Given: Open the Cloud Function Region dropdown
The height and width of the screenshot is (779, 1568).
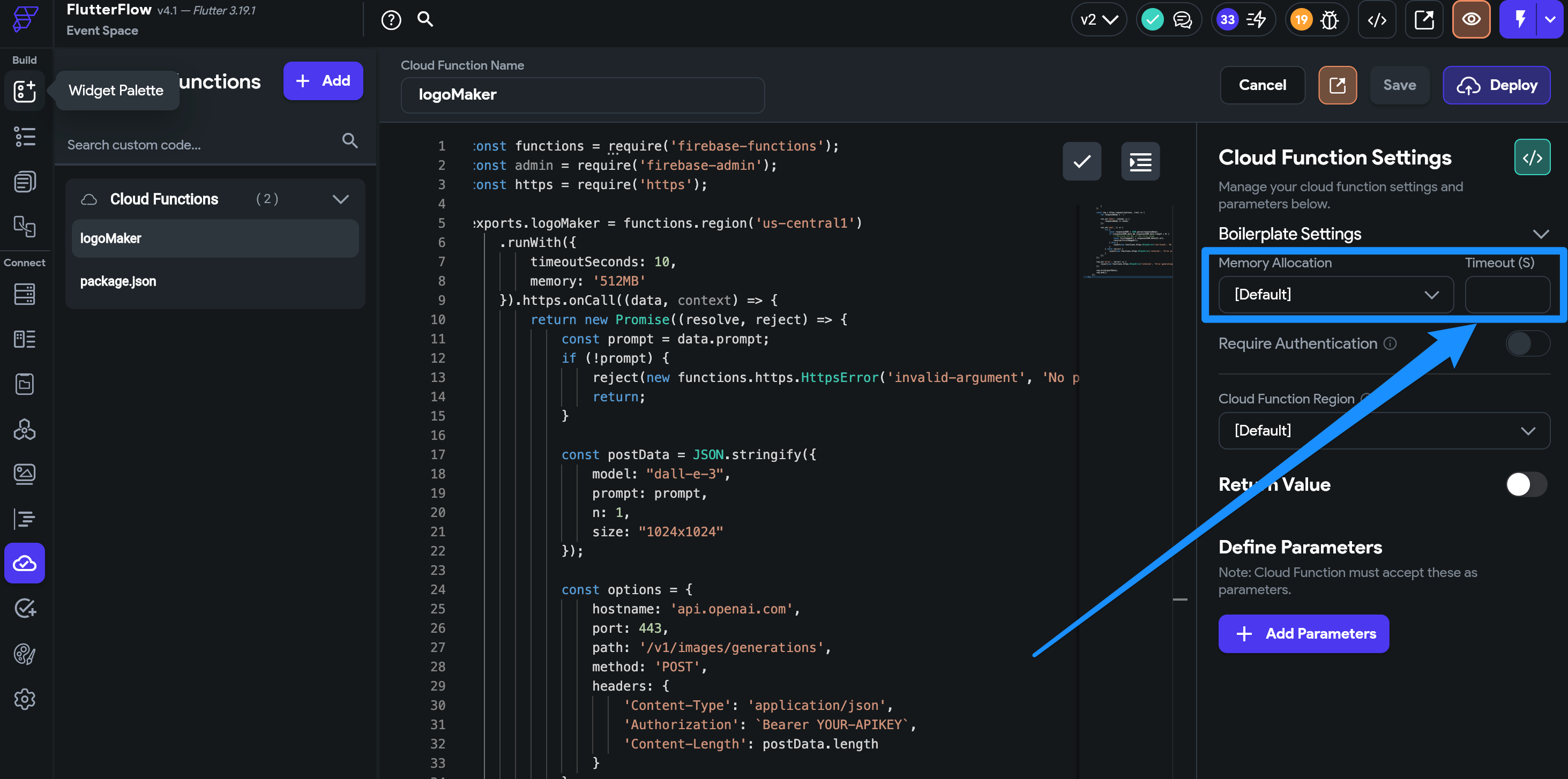Looking at the screenshot, I should (1384, 431).
